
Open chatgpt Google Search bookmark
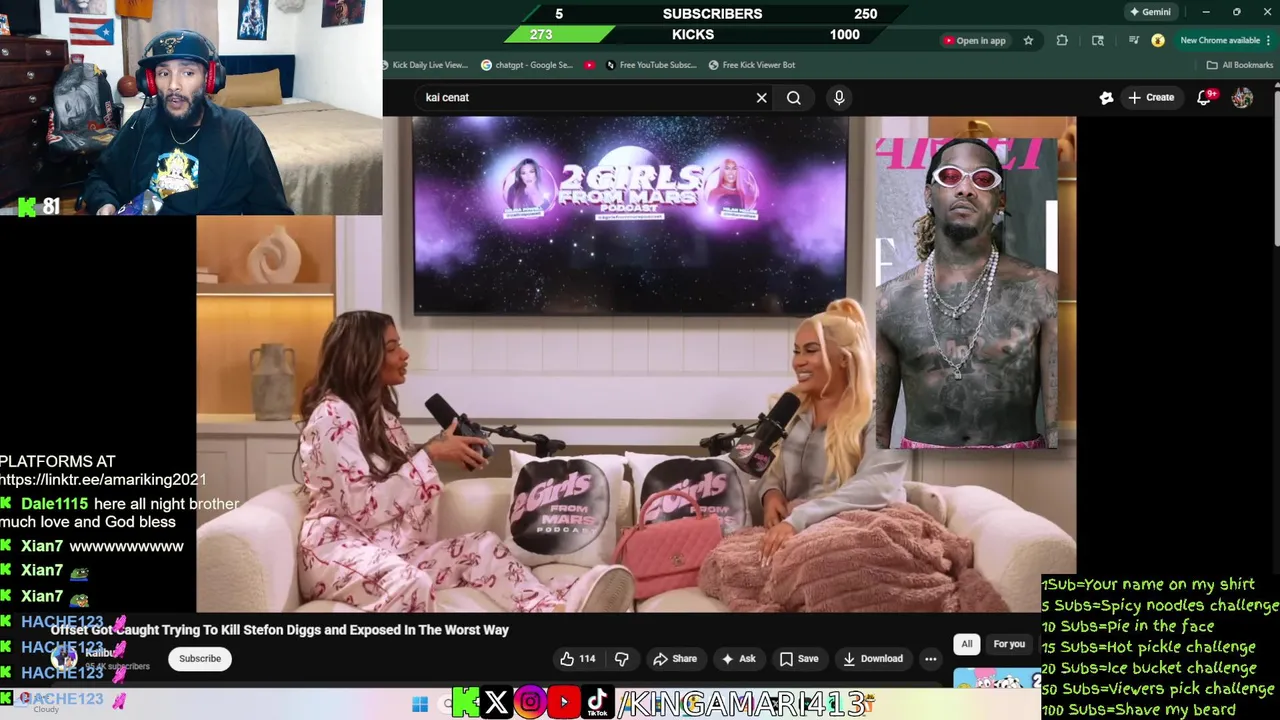pos(527,65)
